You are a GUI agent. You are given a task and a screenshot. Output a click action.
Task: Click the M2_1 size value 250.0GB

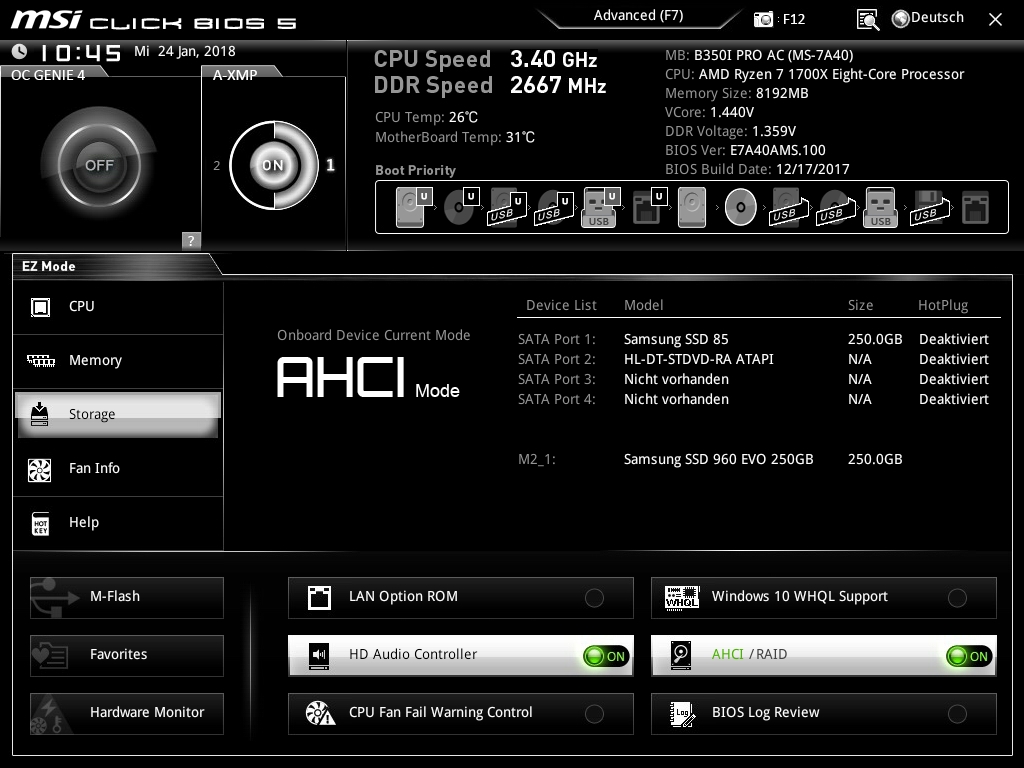[x=875, y=460]
